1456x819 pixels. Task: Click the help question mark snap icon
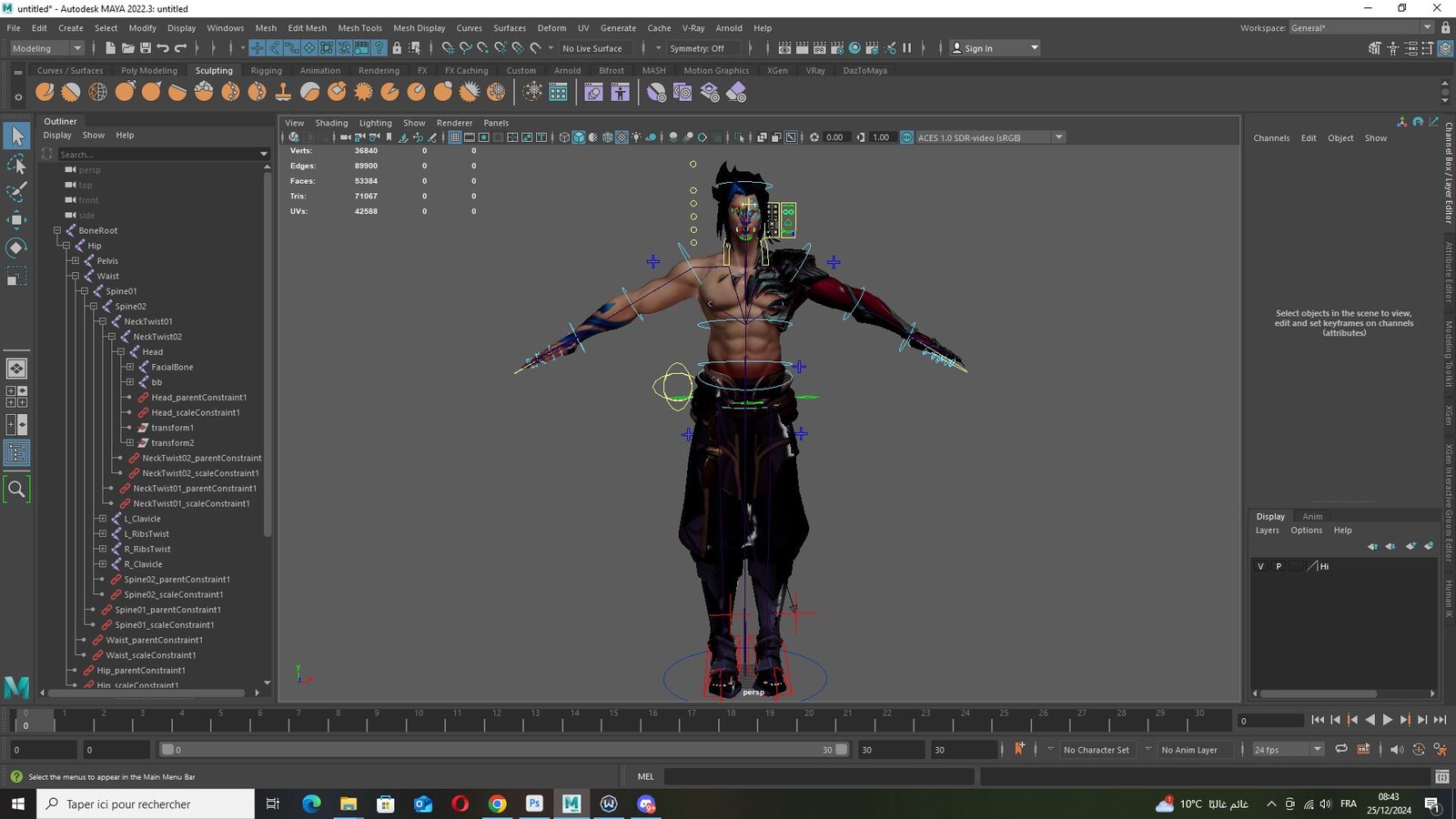(x=379, y=48)
